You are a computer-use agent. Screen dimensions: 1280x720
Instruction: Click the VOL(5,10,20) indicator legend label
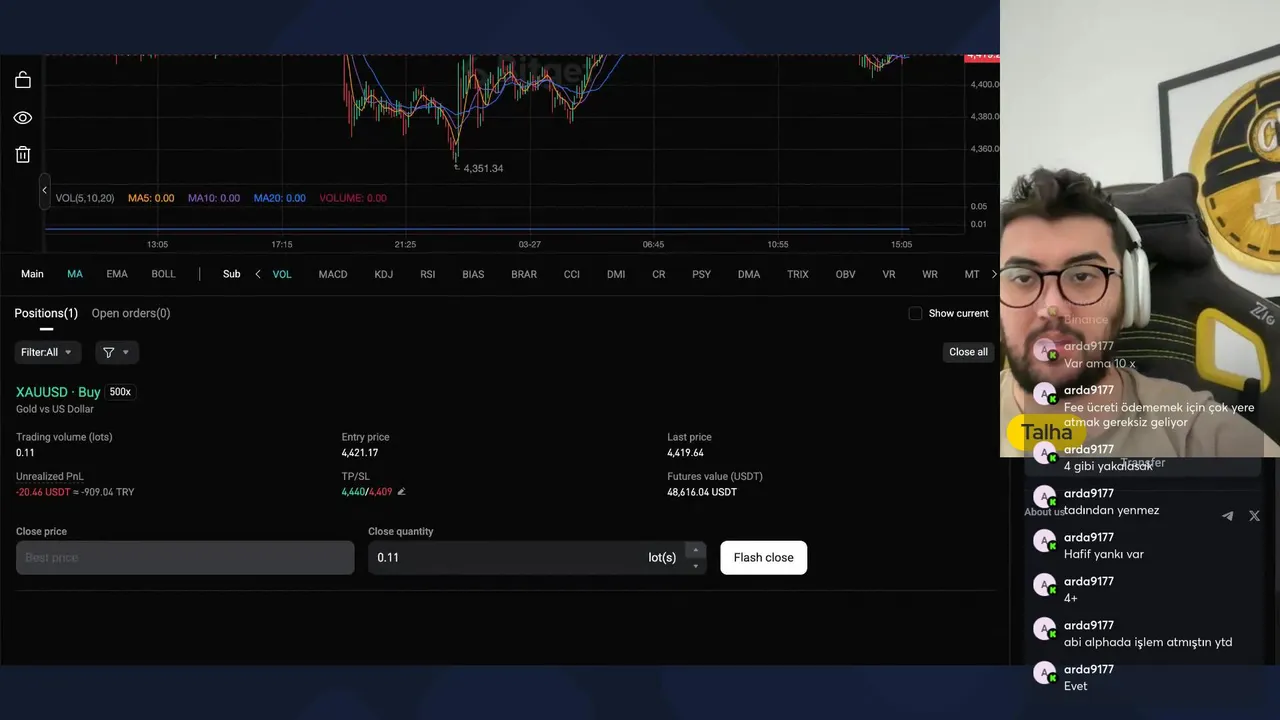coord(84,198)
